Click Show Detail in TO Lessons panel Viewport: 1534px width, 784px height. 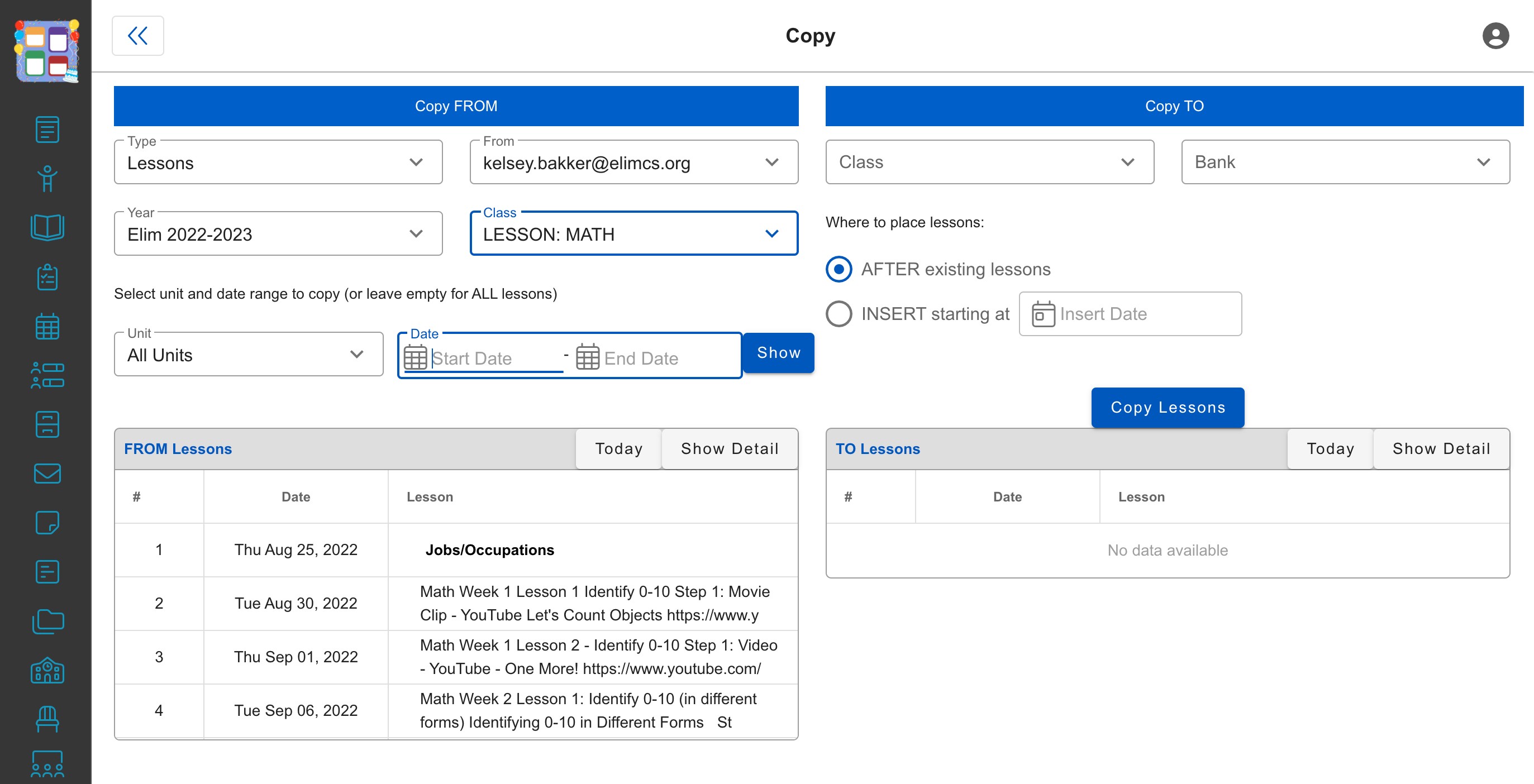[1441, 449]
